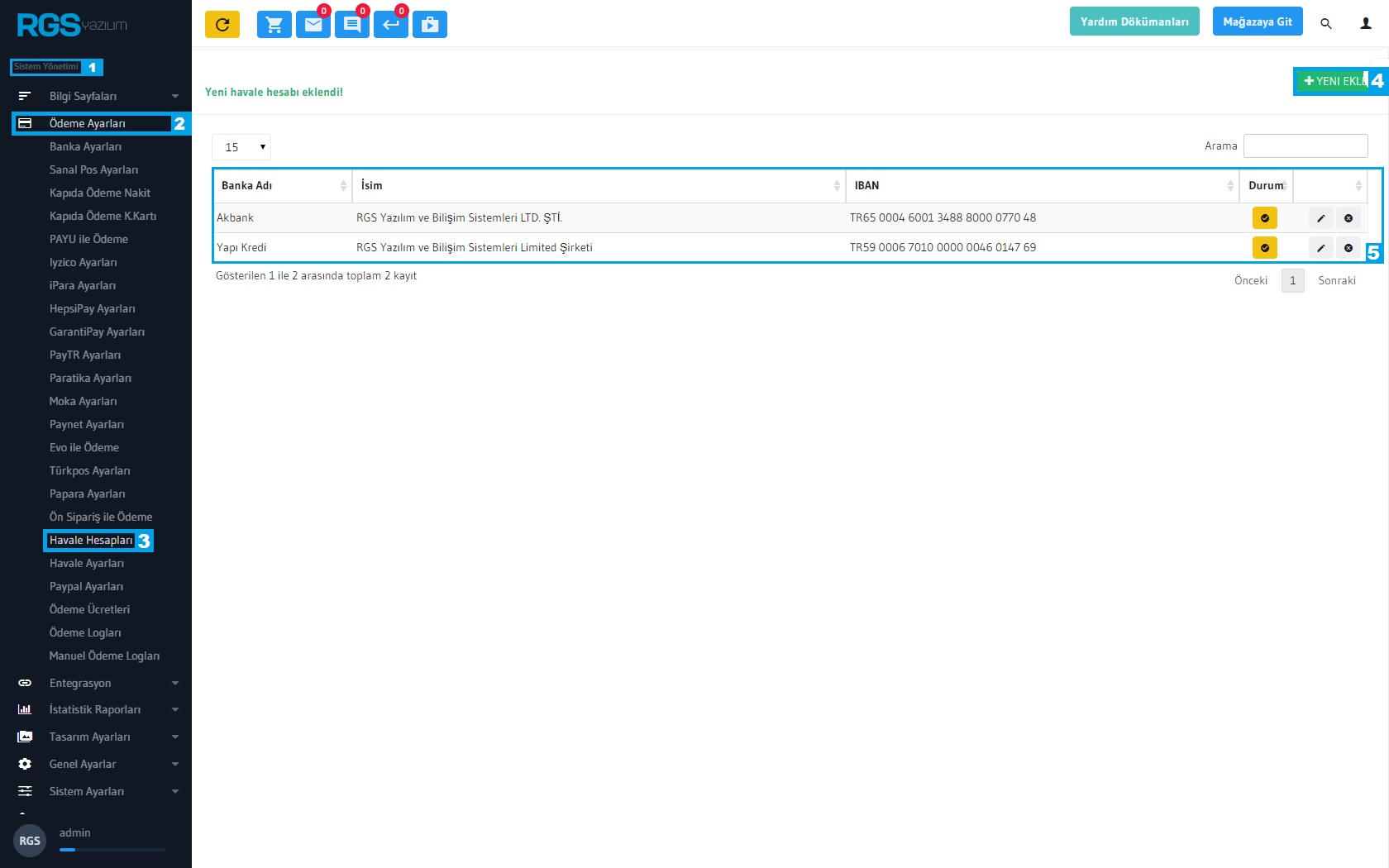The width and height of the screenshot is (1389, 868).
Task: Click the Arama search input field
Action: pos(1305,145)
